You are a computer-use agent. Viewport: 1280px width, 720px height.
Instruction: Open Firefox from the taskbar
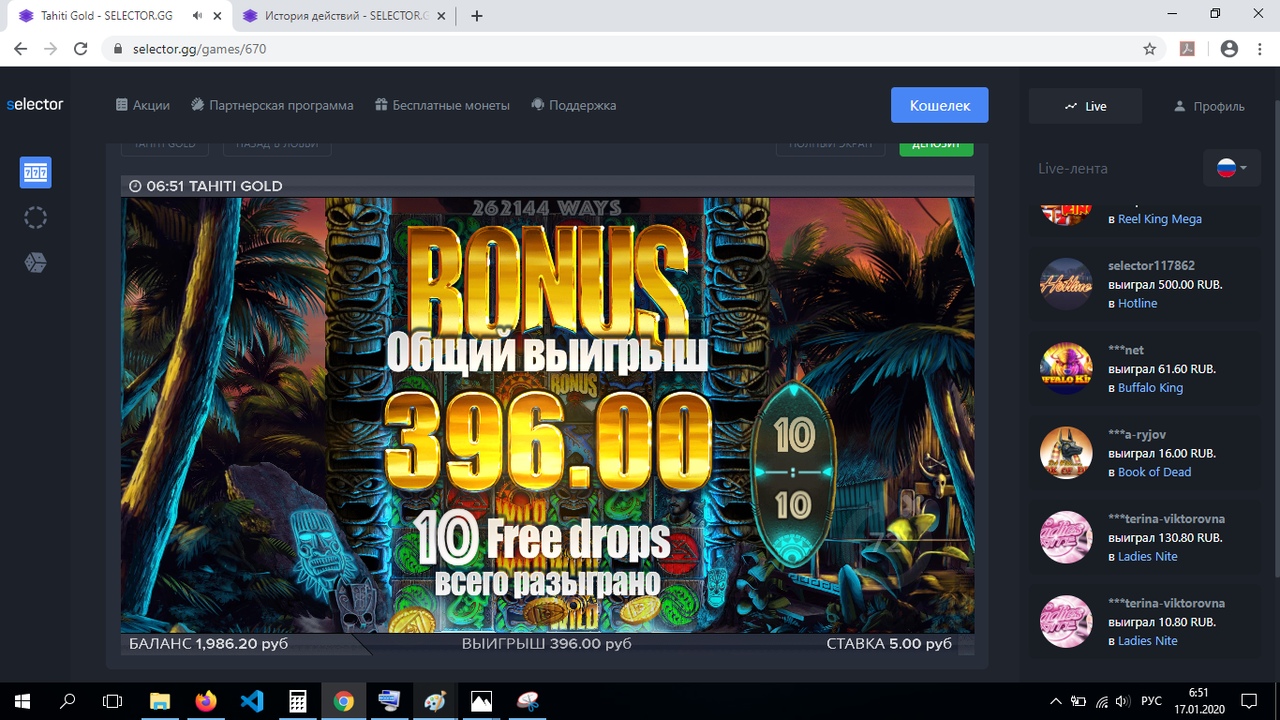coord(206,701)
